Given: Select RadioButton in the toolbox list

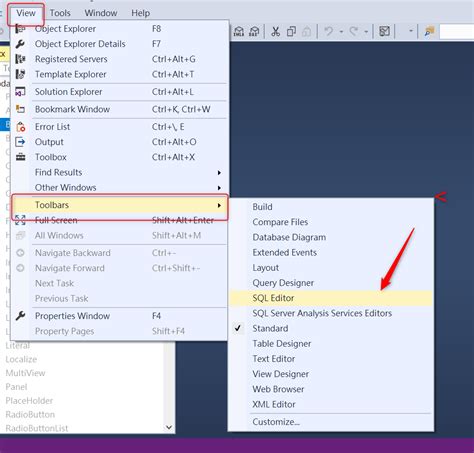Looking at the screenshot, I should tap(30, 414).
